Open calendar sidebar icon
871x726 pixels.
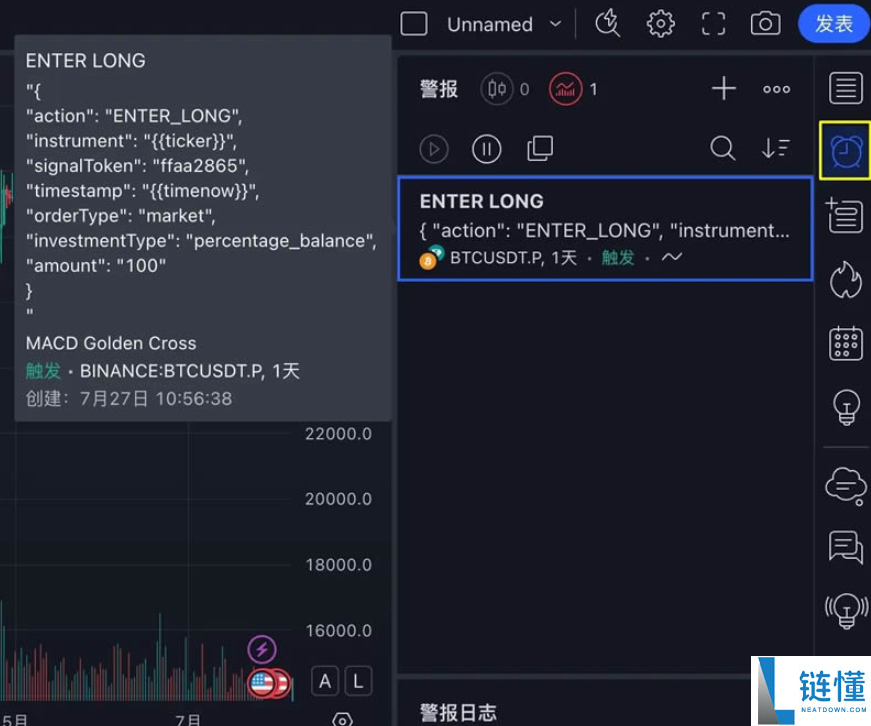coord(845,343)
